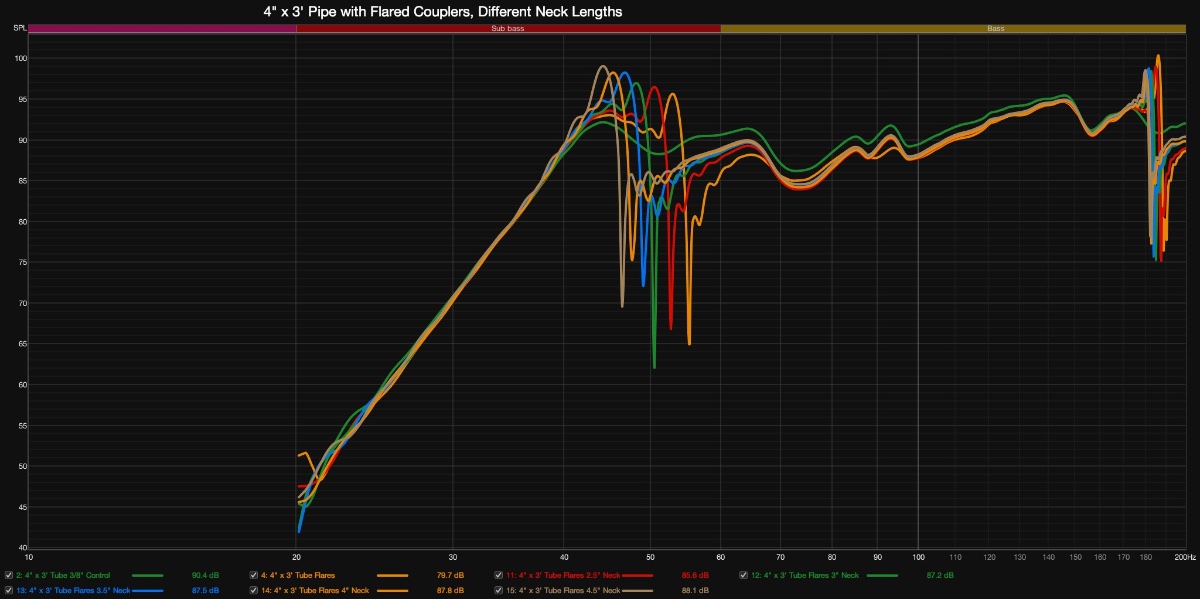Disable the Tube Flares 3" Neck checkbox

[x=743, y=575]
